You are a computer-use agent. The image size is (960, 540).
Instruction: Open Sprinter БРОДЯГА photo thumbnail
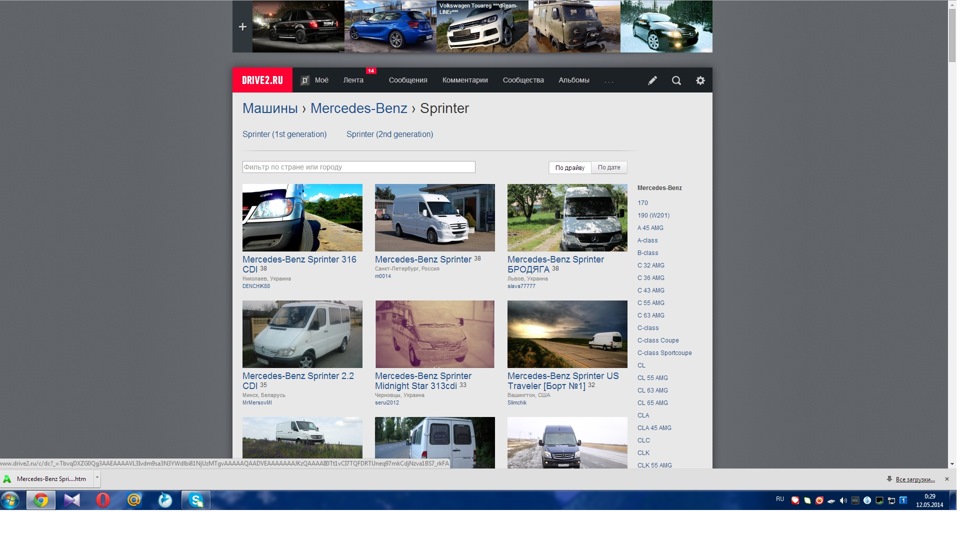pyautogui.click(x=567, y=217)
